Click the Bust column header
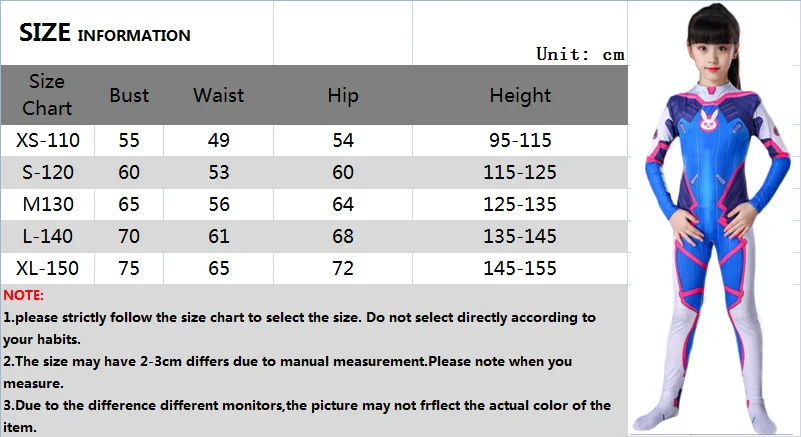 pos(129,95)
